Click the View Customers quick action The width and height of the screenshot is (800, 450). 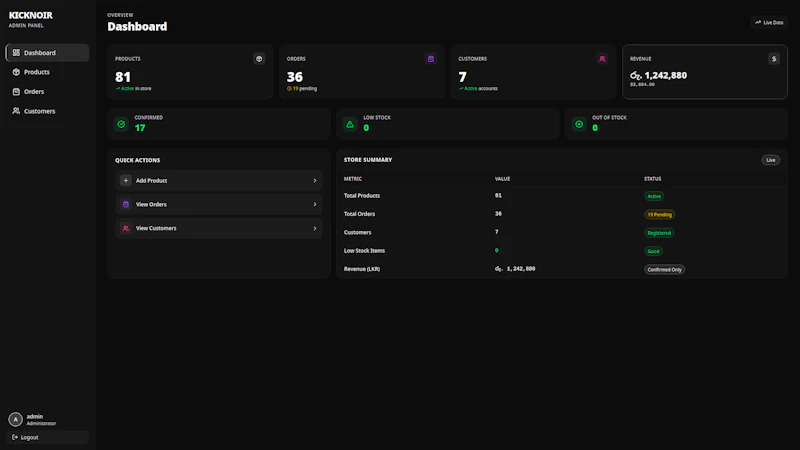219,229
